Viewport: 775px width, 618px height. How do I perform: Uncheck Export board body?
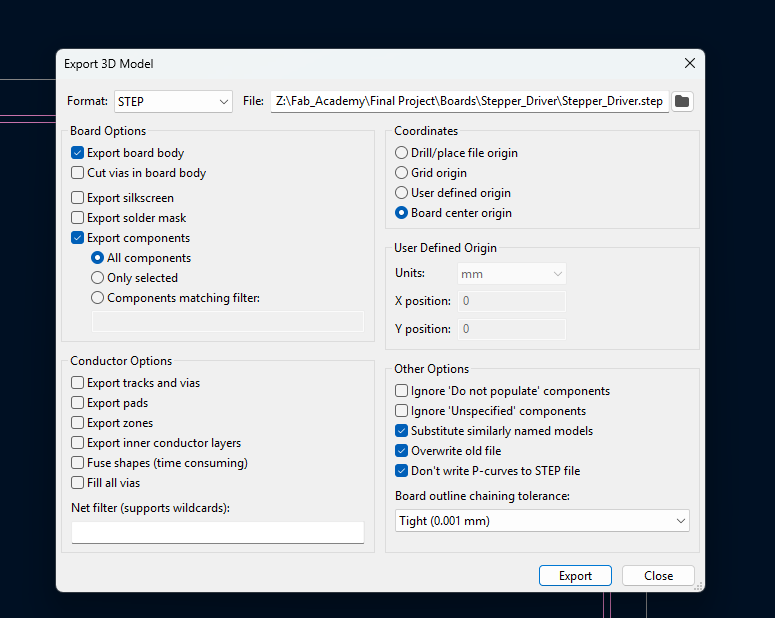coord(78,153)
